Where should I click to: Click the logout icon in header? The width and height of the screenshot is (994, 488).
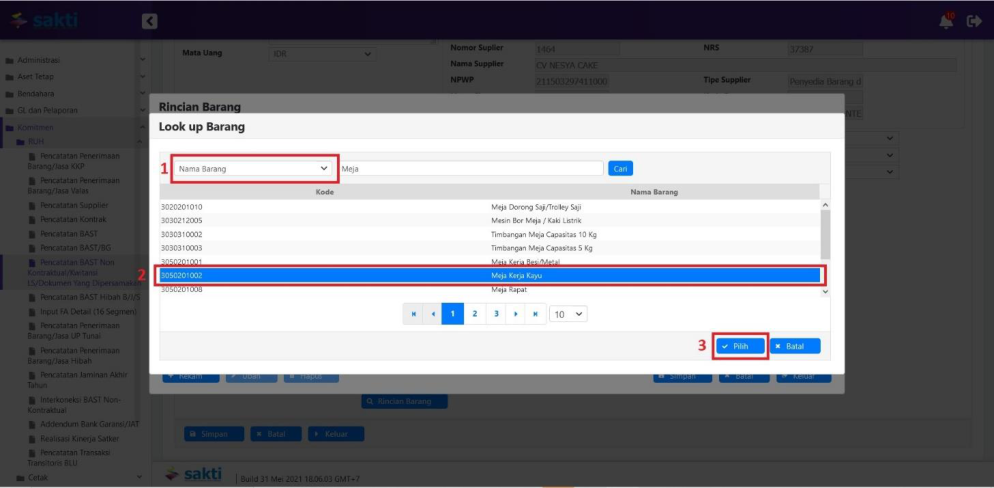pos(974,21)
